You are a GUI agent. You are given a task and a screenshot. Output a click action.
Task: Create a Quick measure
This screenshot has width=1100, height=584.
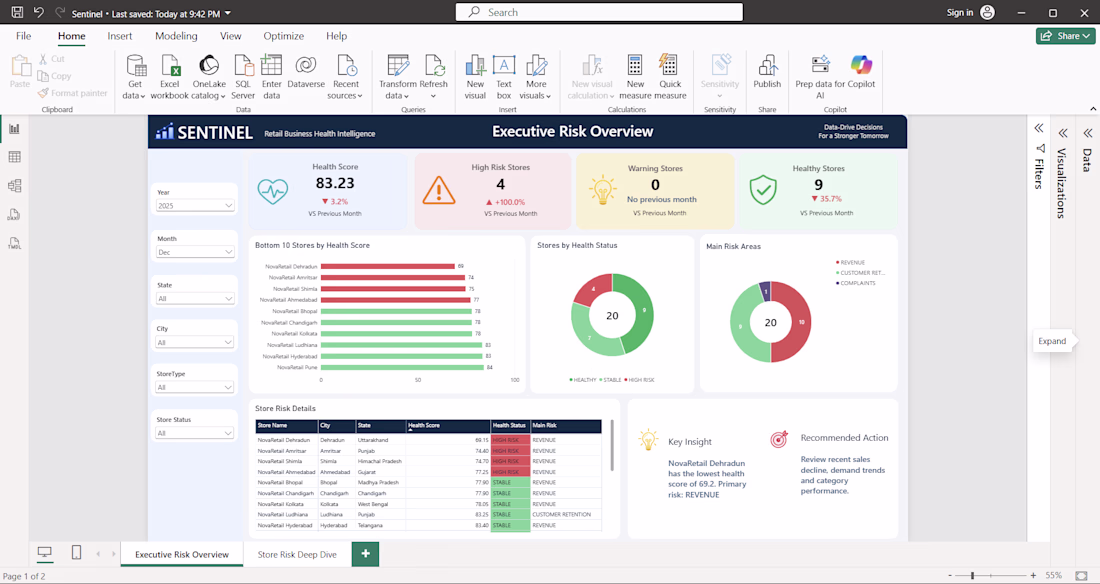(x=670, y=77)
